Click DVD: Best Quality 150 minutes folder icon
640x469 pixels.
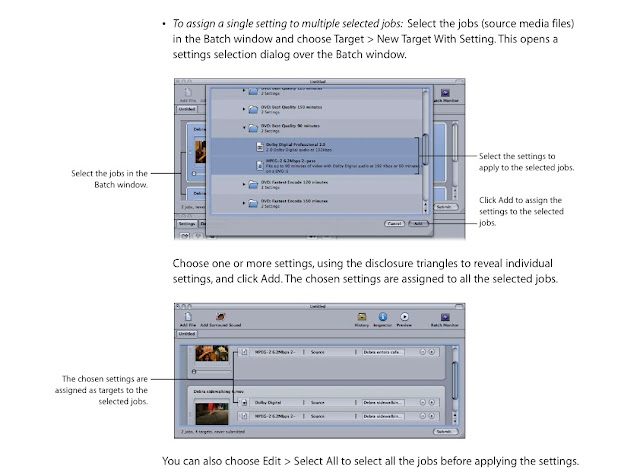[x=253, y=109]
